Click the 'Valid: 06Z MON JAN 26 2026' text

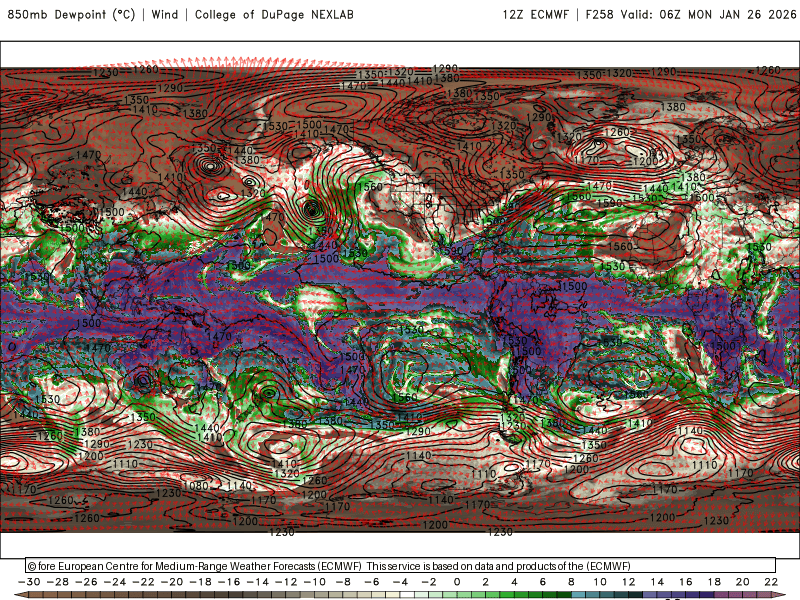coord(708,14)
